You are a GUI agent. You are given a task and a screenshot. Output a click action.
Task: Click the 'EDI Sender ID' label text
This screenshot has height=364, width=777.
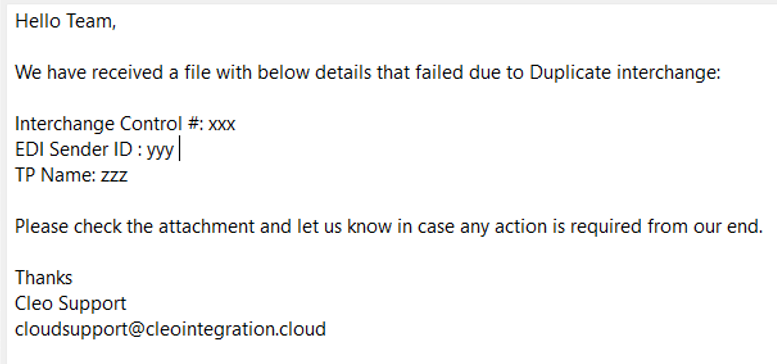pyautogui.click(x=74, y=150)
